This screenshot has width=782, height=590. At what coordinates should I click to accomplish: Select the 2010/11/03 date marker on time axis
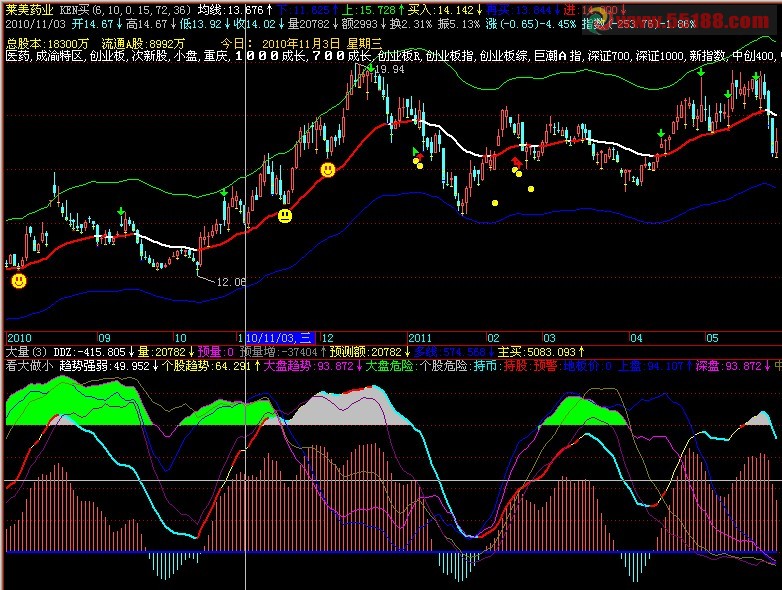point(279,338)
